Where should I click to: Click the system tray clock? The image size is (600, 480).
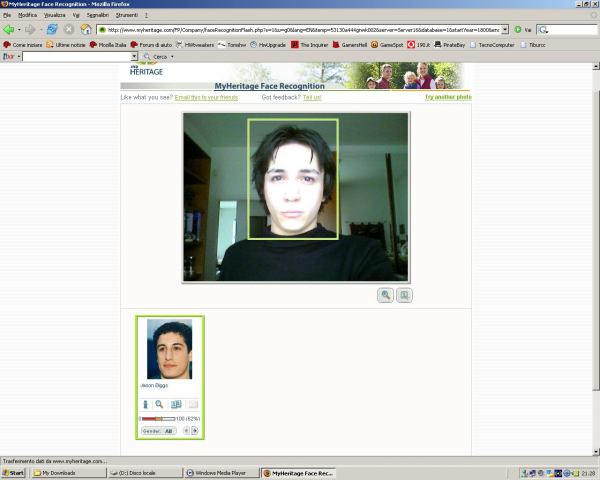coord(589,473)
